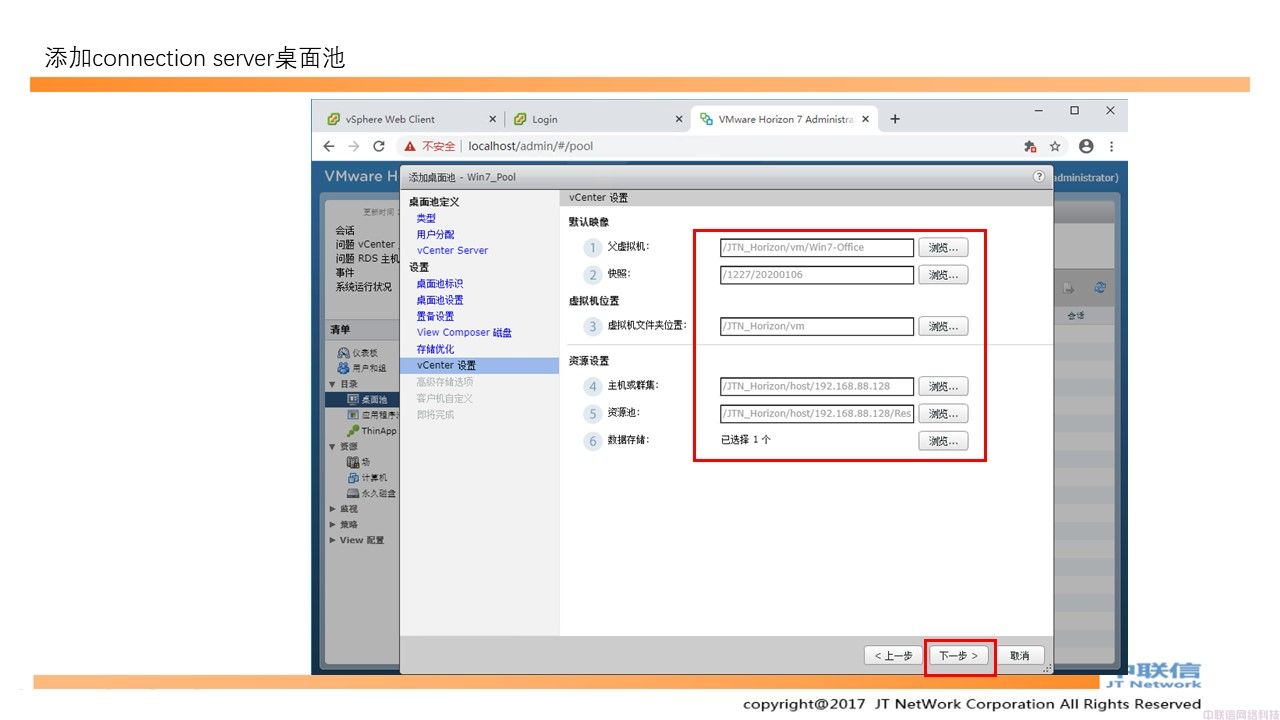Click the 仪表板 dashboard icon in sidebar
The image size is (1280, 720).
[x=344, y=353]
